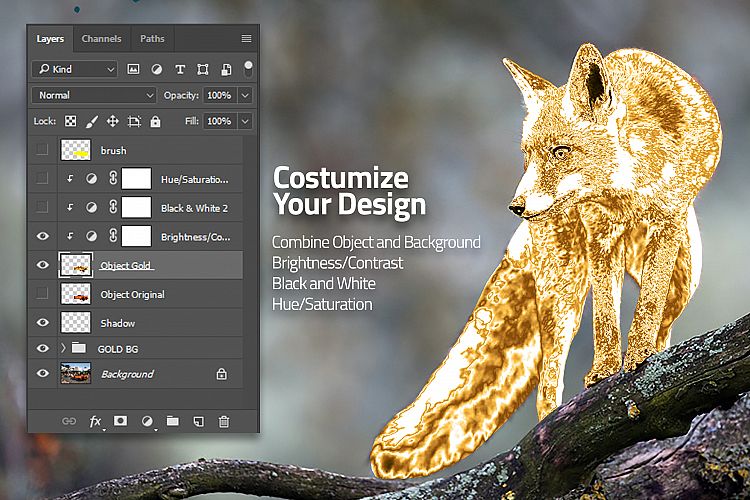
Task: Click the lock all padlock icon
Action: (155, 121)
